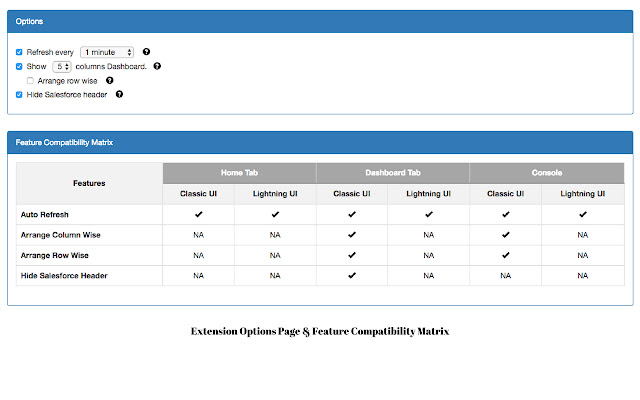Viewport: 640px width, 400px height.
Task: Click Auto Refresh checkmark for Home Lightning UI
Action: pyautogui.click(x=275, y=214)
